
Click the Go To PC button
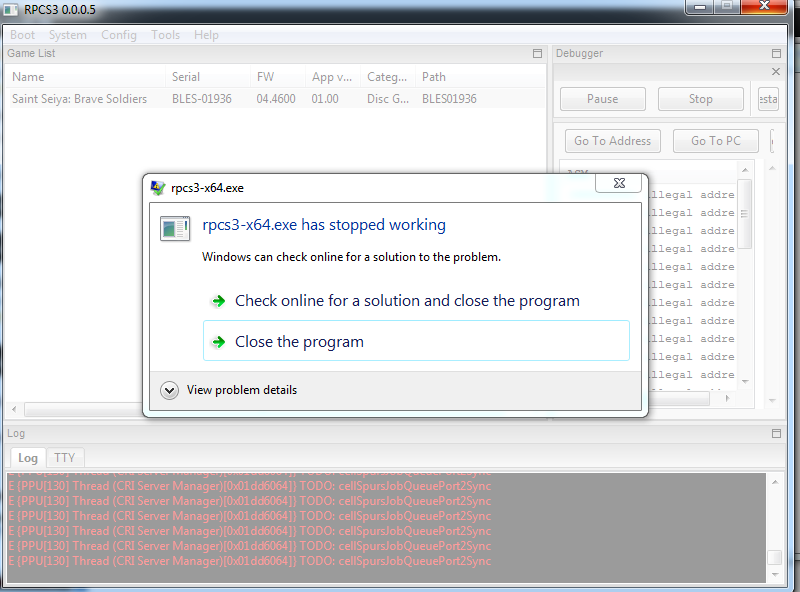point(715,141)
